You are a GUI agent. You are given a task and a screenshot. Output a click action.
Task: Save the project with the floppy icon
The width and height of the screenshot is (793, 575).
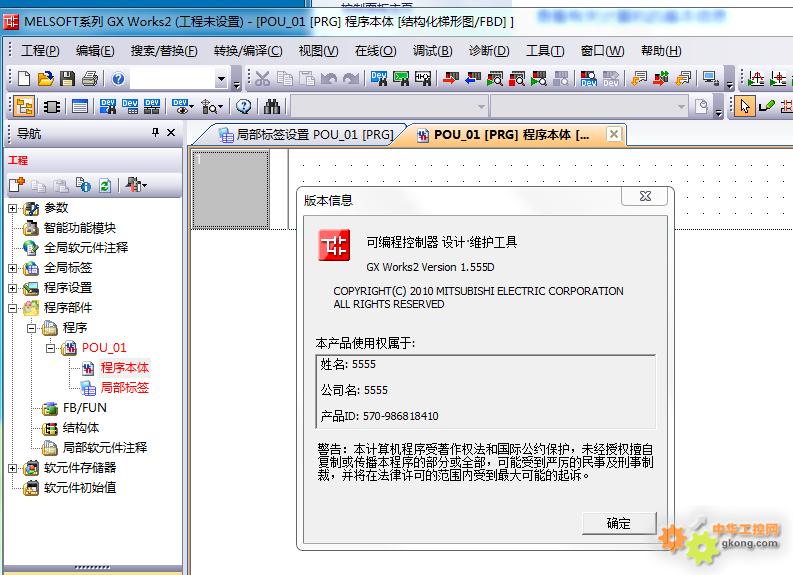coord(67,79)
